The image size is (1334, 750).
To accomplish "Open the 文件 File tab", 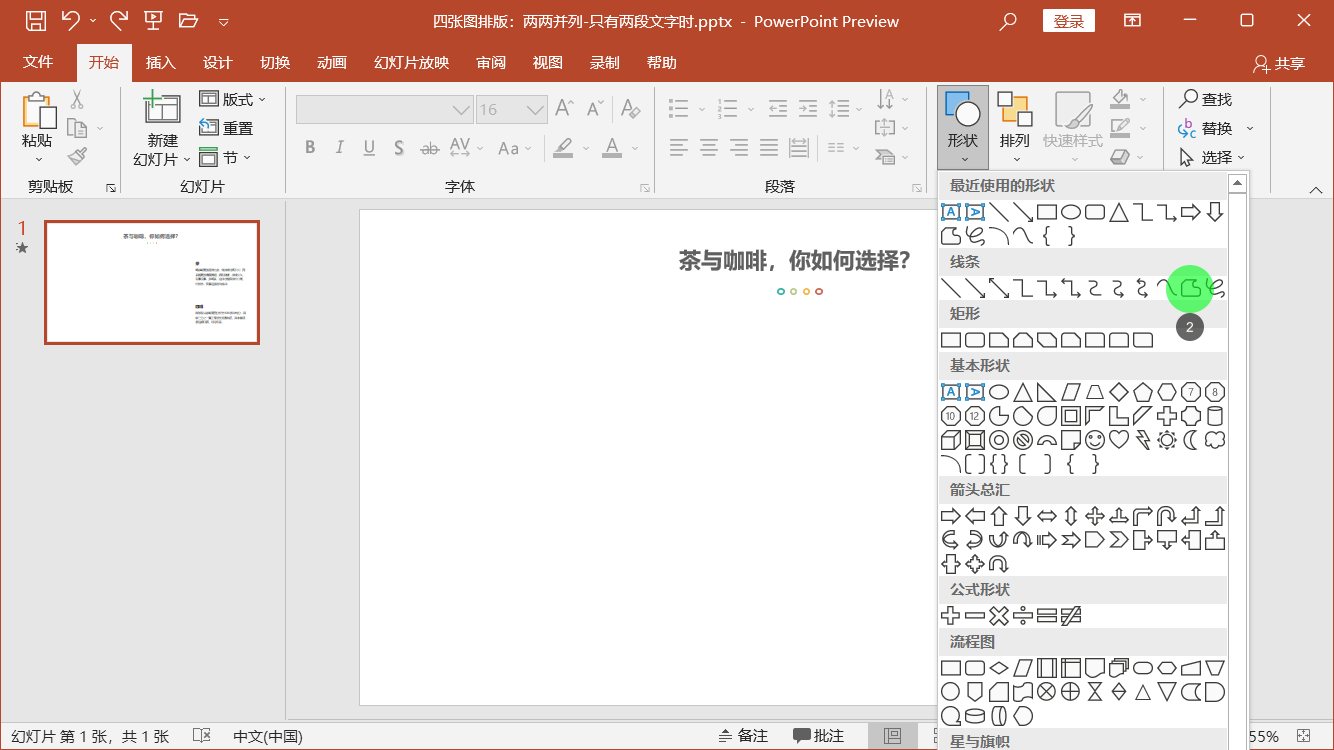I will coord(38,62).
